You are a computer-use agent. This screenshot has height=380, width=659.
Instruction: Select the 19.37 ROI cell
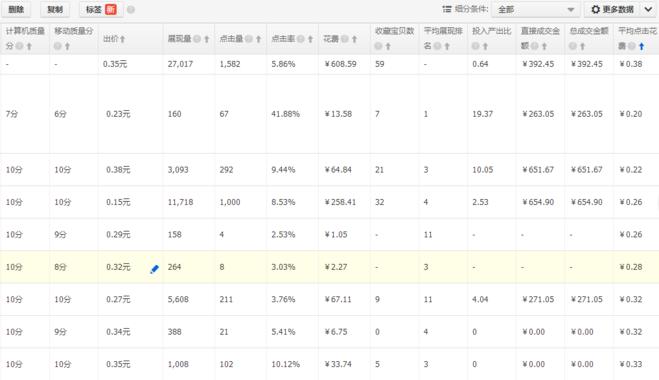(x=482, y=114)
